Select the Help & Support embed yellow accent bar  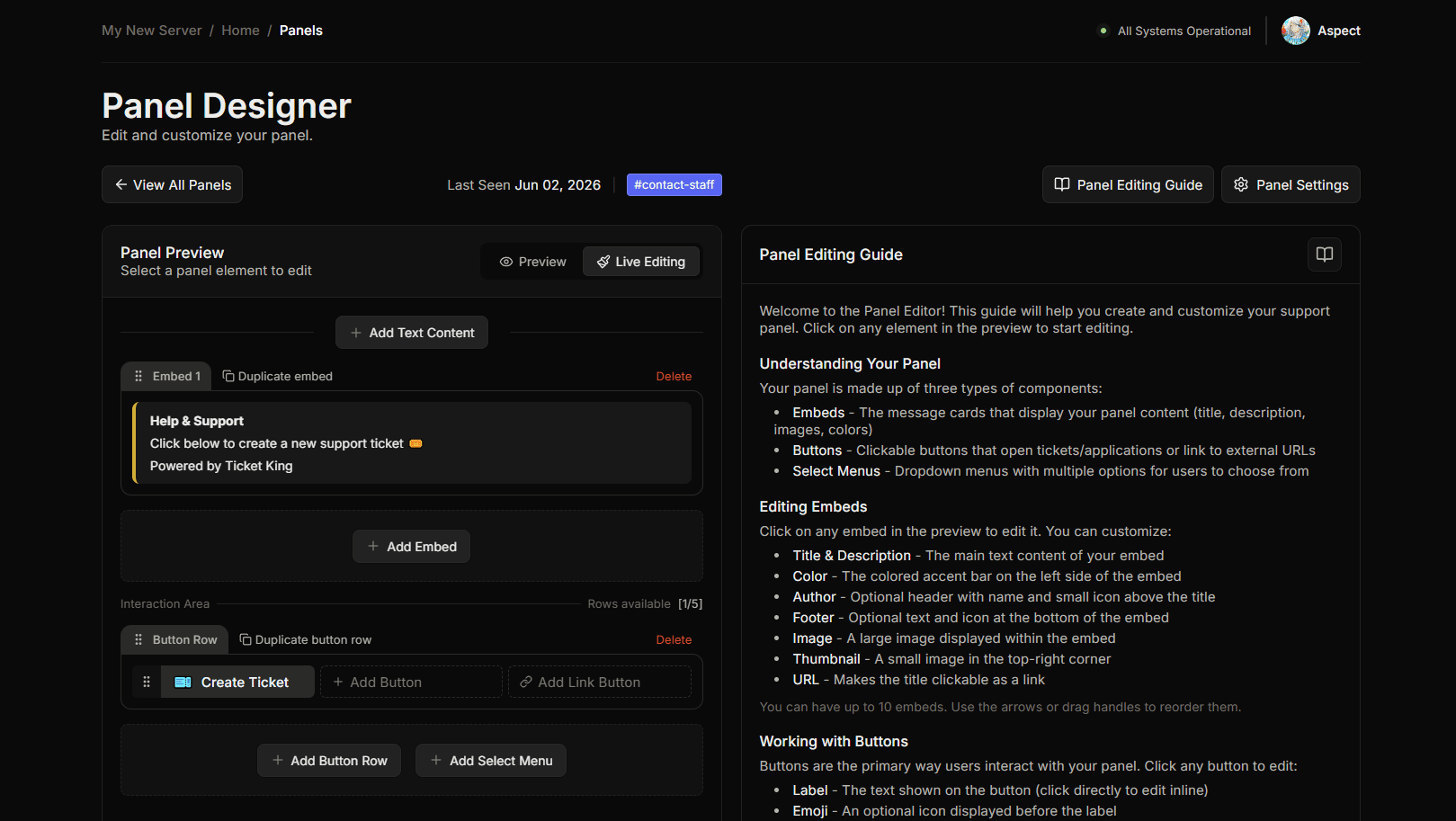[134, 443]
